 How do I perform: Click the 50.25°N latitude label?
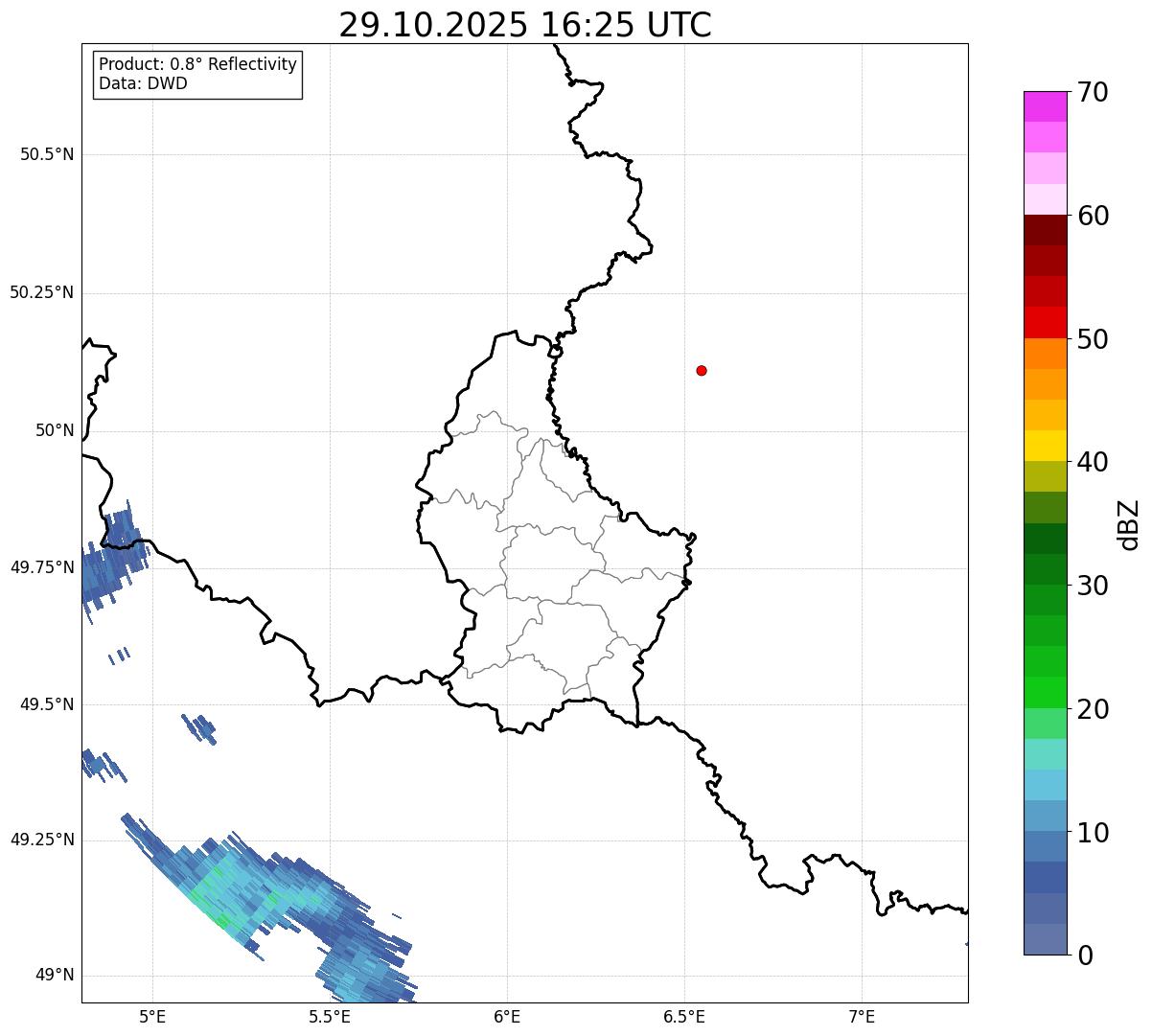point(42,292)
